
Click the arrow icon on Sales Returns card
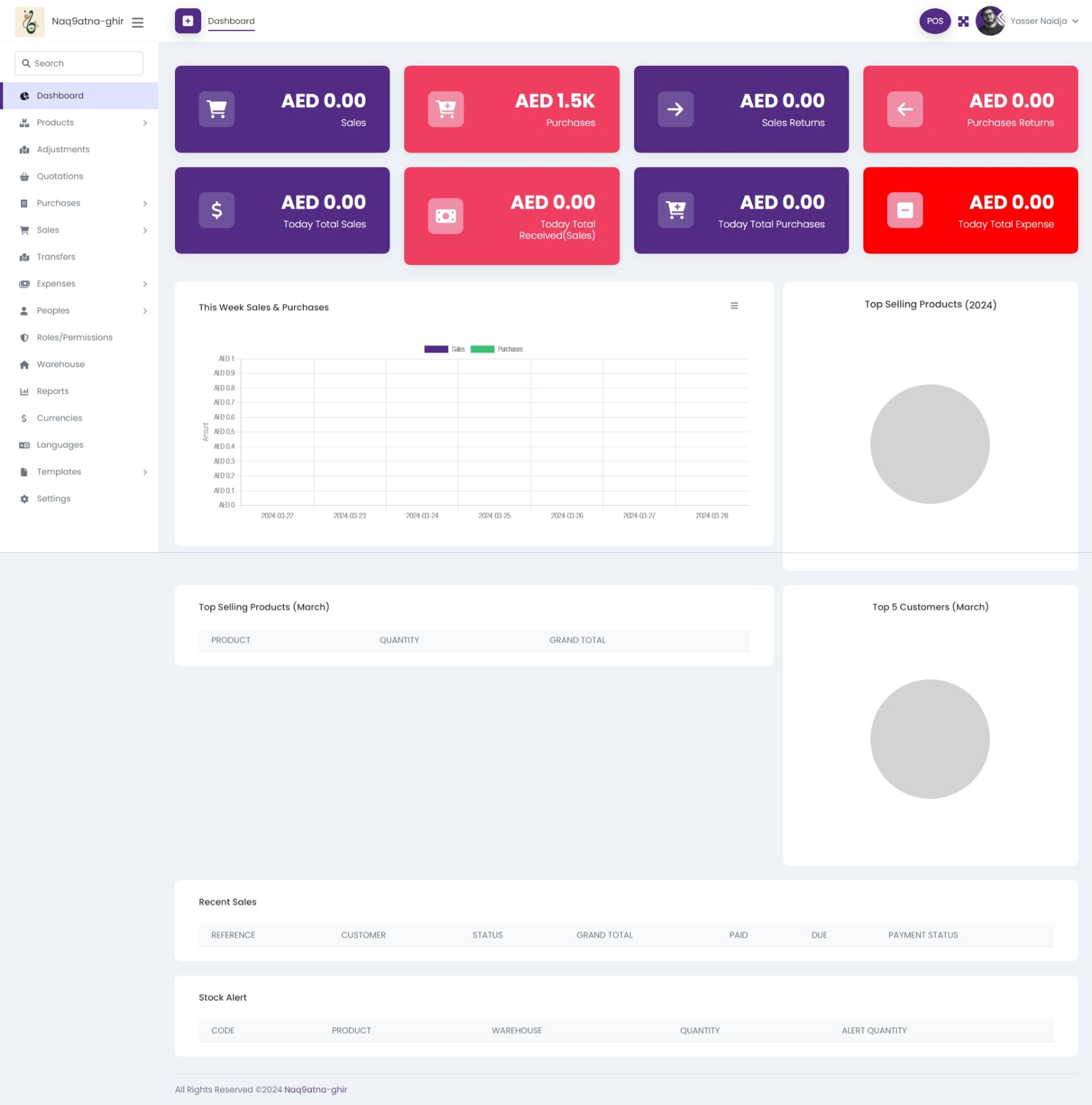pos(675,110)
